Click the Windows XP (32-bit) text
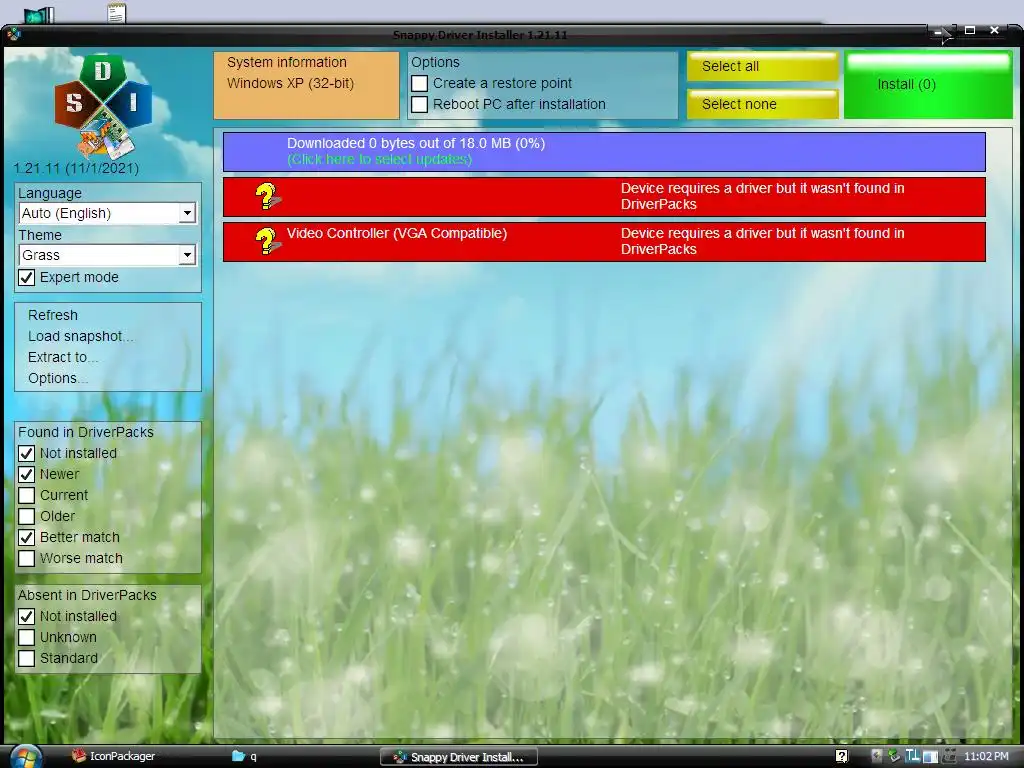1024x768 pixels. [x=291, y=84]
